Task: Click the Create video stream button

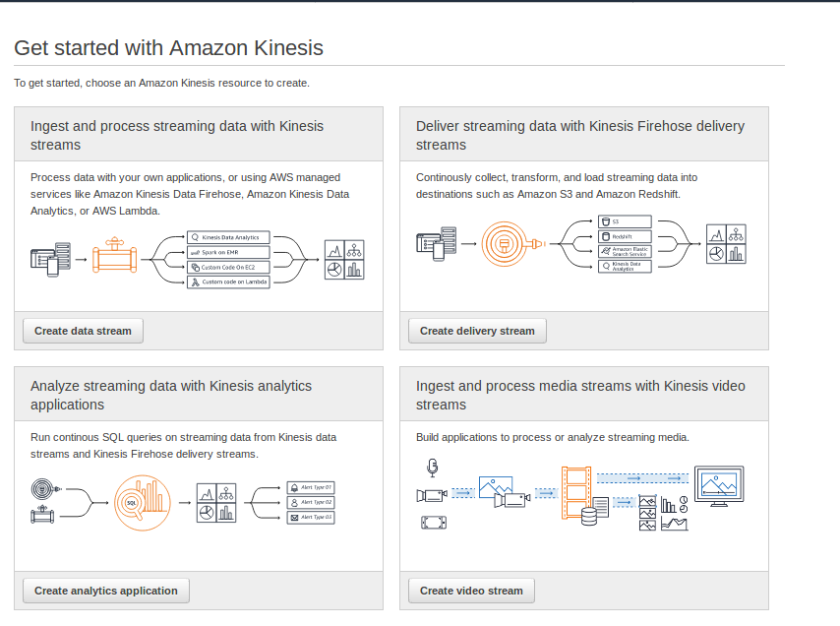Action: pyautogui.click(x=471, y=590)
